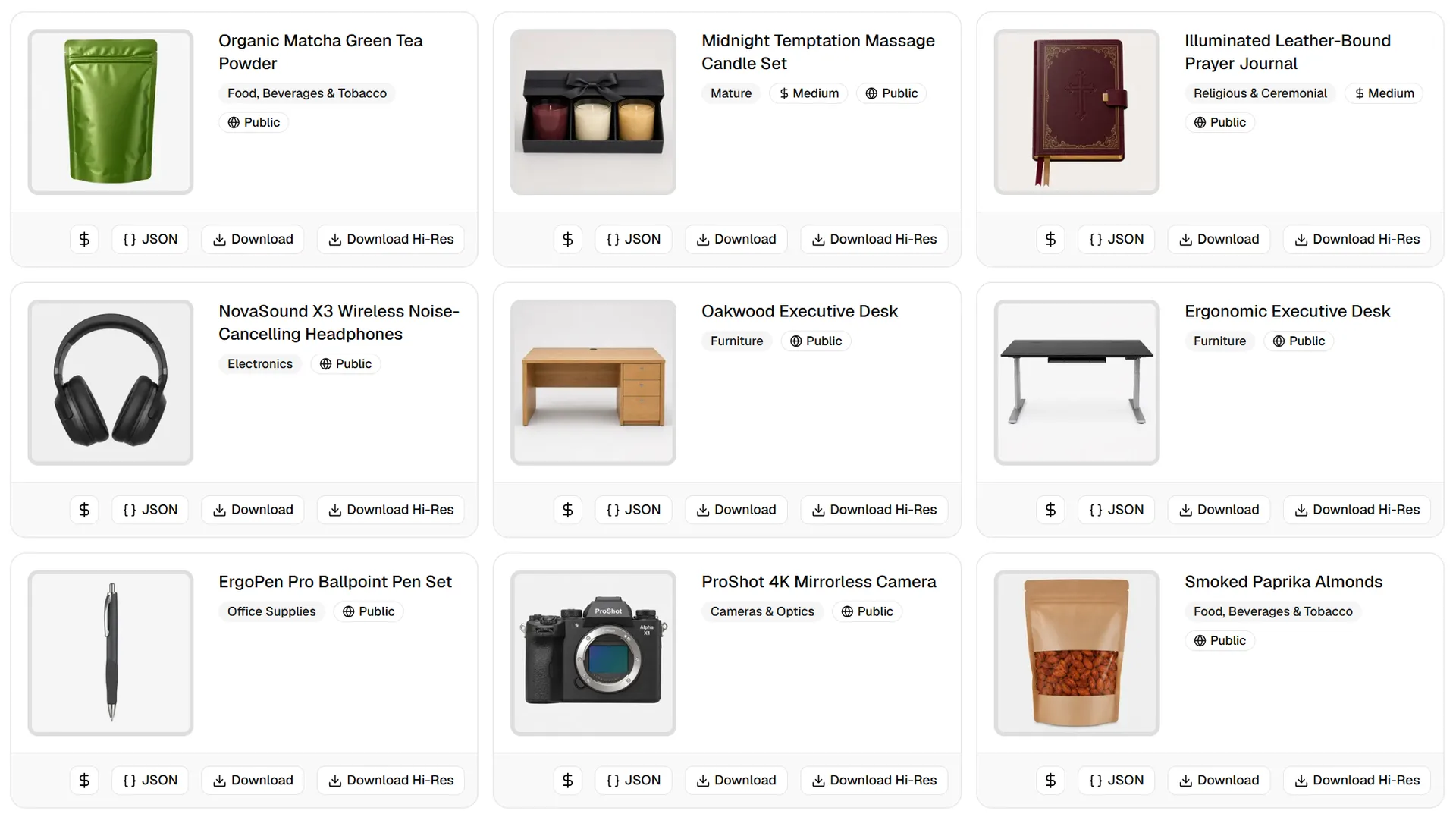Image resolution: width=1456 pixels, height=817 pixels.
Task: Click the dollar icon under Organic Matcha card
Action: (84, 239)
